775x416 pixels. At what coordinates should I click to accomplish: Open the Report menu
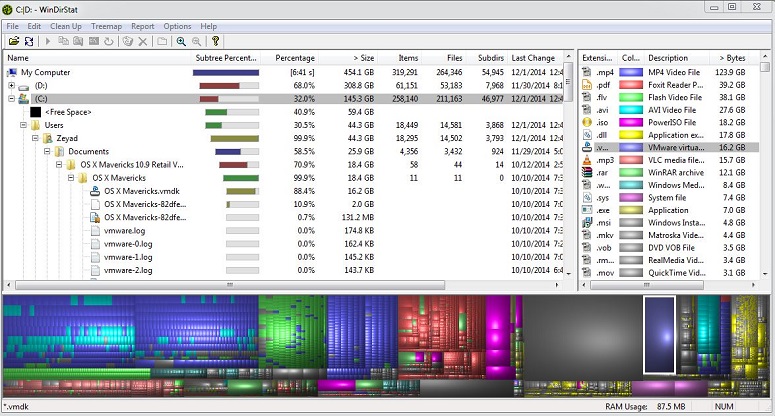[142, 26]
